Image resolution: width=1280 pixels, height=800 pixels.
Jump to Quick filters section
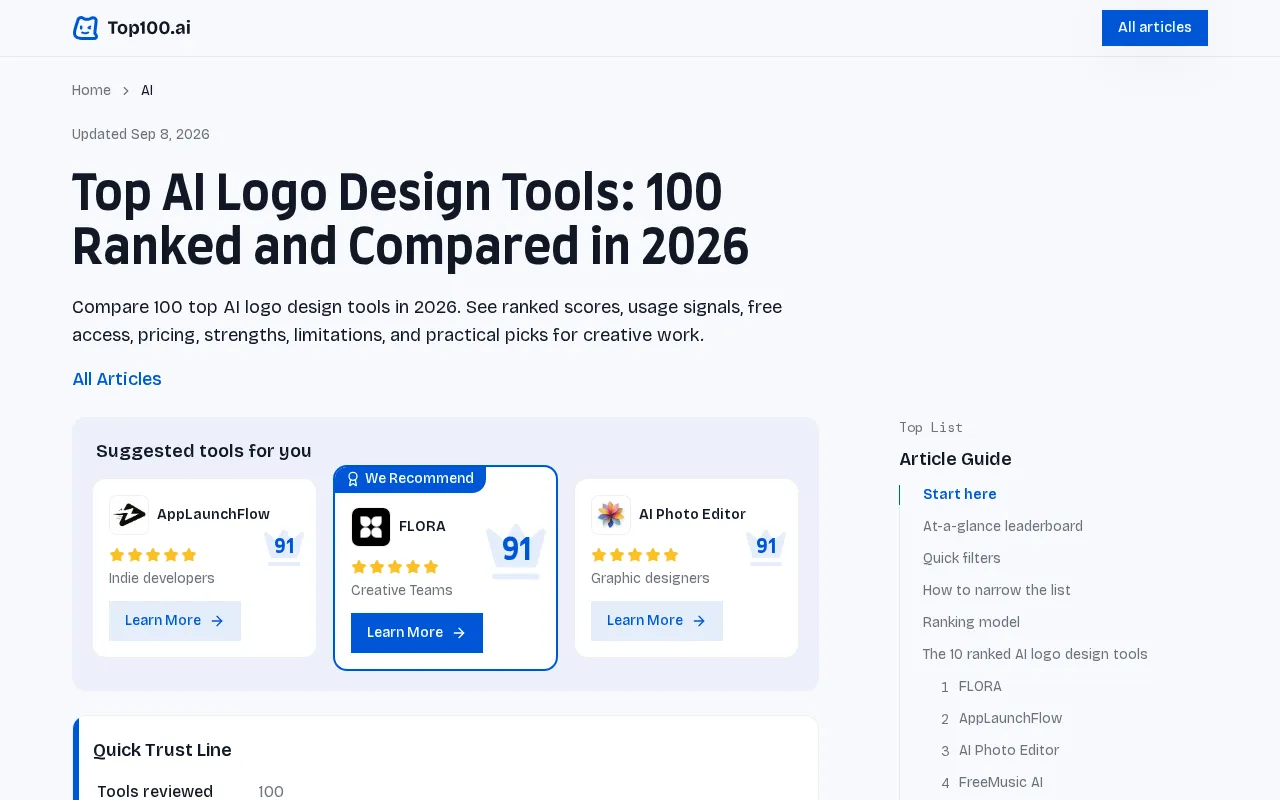pyautogui.click(x=962, y=558)
